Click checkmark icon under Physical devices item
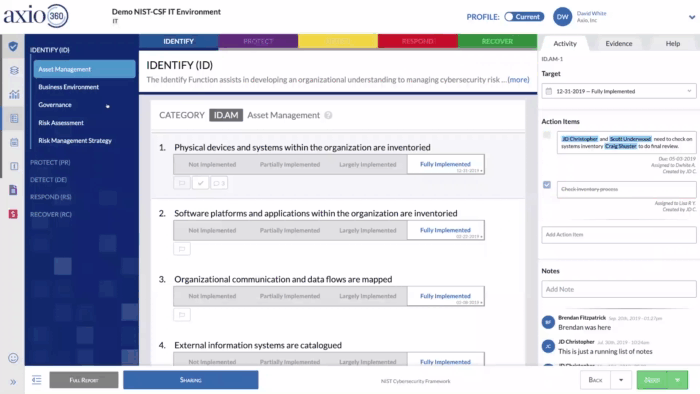Screen dimensions: 700x394 click(x=200, y=183)
